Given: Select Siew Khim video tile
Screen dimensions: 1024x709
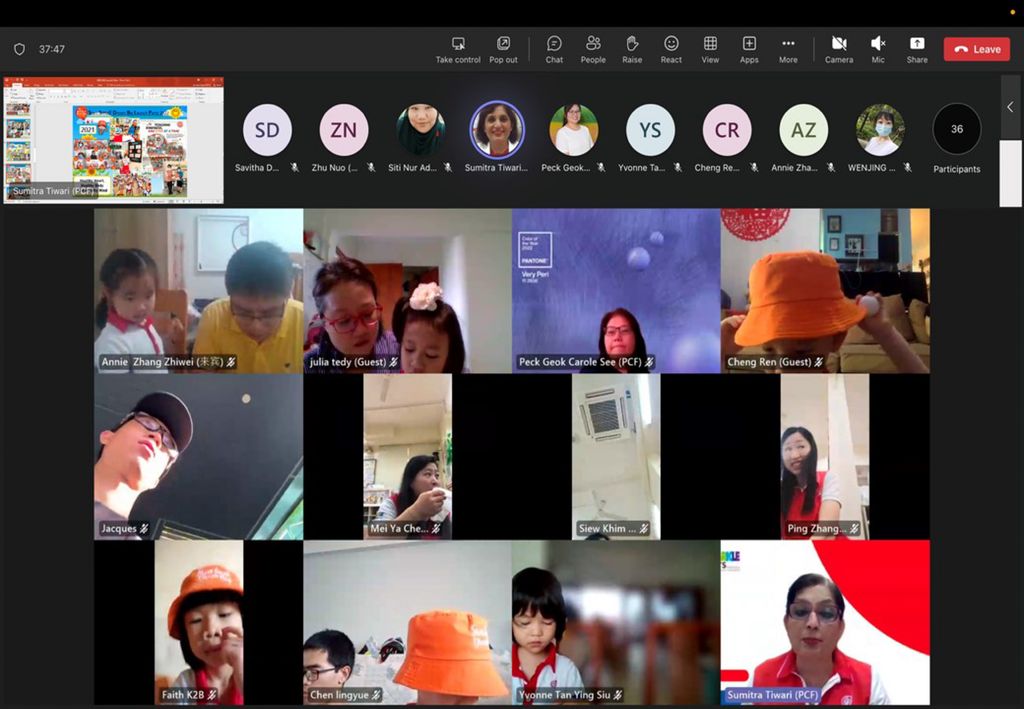Looking at the screenshot, I should pos(616,457).
